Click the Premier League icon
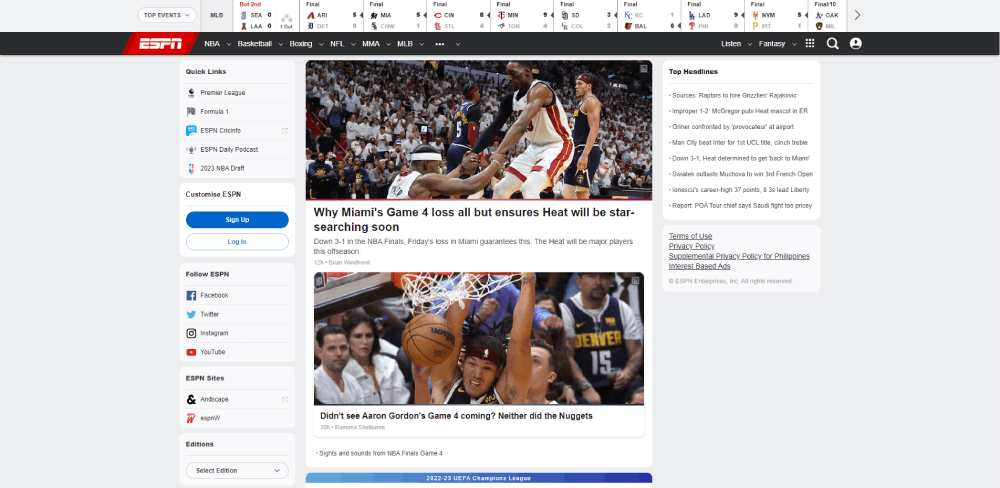Image resolution: width=1000 pixels, height=488 pixels. (191, 92)
